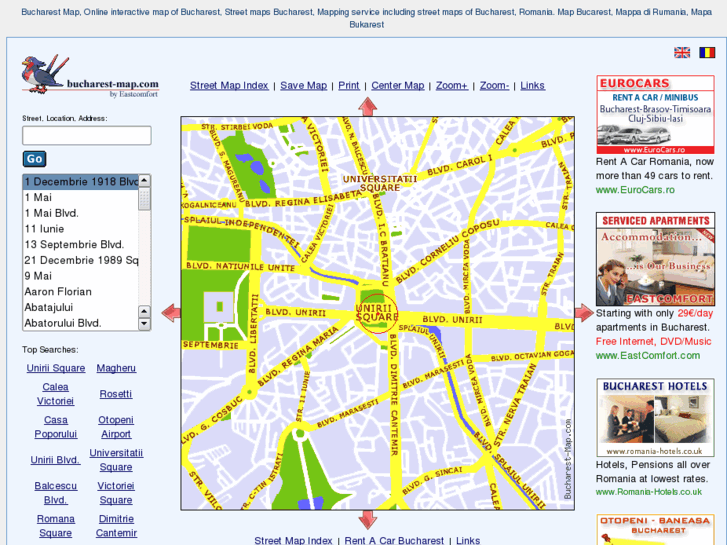Open the Rosetti top search link
The width and height of the screenshot is (727, 545).
click(116, 394)
